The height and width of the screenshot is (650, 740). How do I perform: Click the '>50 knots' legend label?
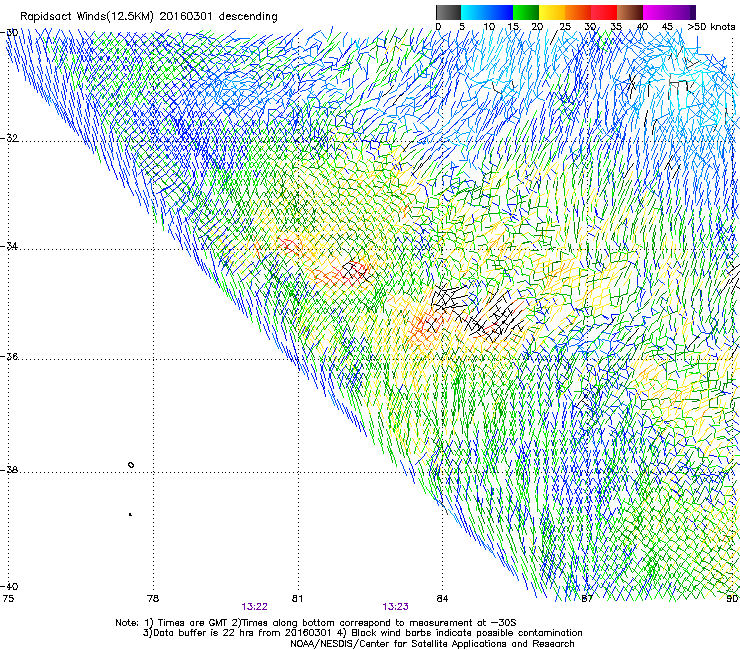[711, 27]
